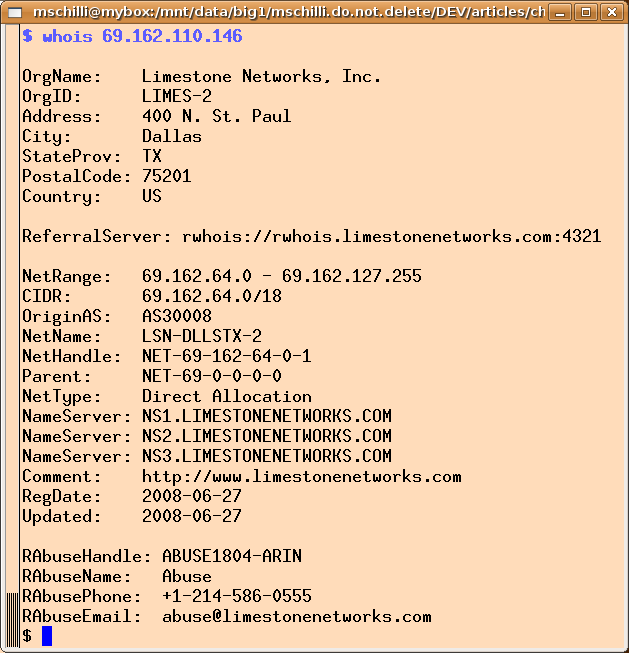The image size is (629, 653).
Task: Click 'NS2.LIMESTONENETWORKS.COM' name server
Action: pos(267,436)
